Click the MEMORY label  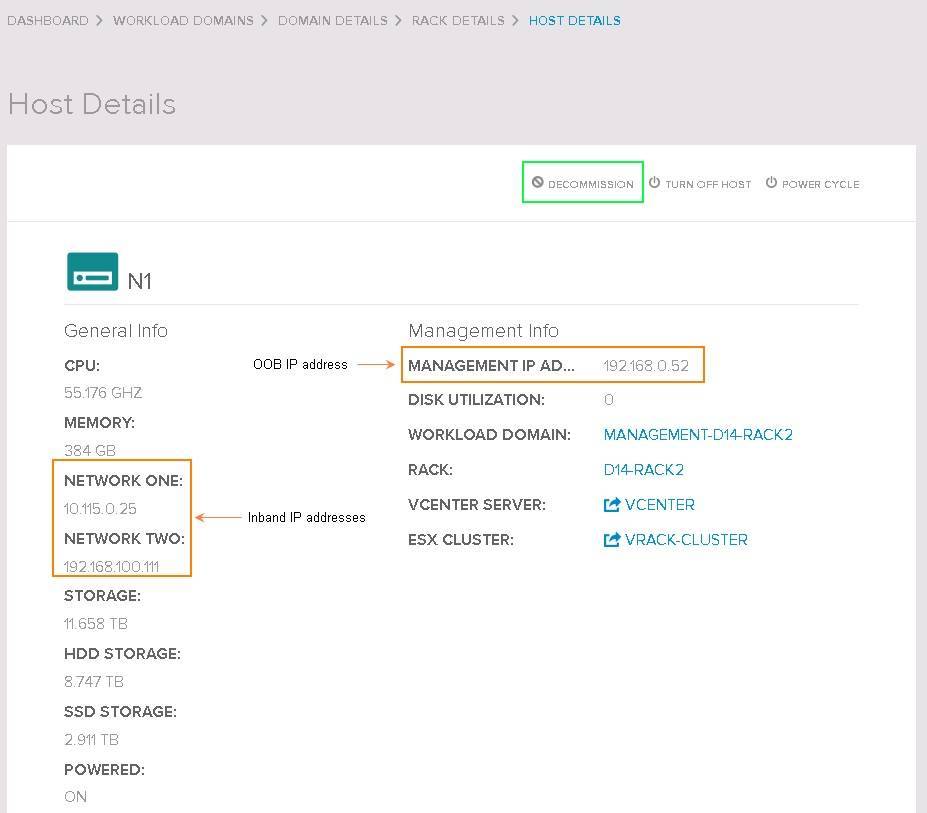click(99, 422)
